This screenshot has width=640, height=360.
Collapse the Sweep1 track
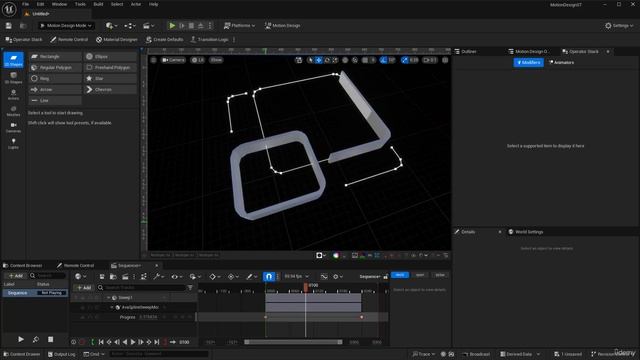[x=109, y=298]
